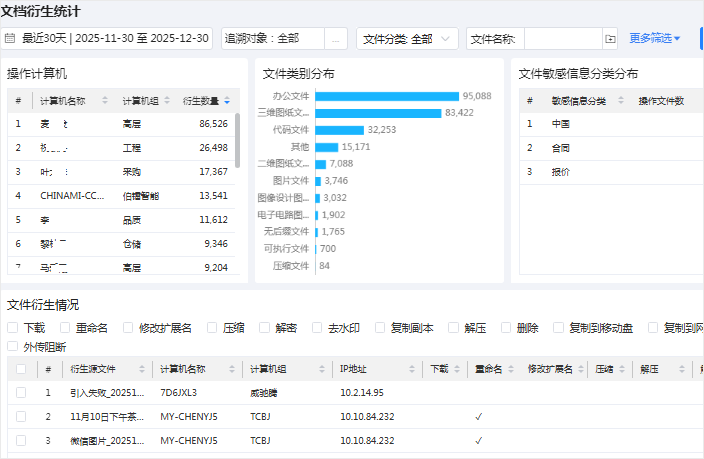Select all rows via header checkbox
Viewport: 704px width, 459px height.
(21, 369)
